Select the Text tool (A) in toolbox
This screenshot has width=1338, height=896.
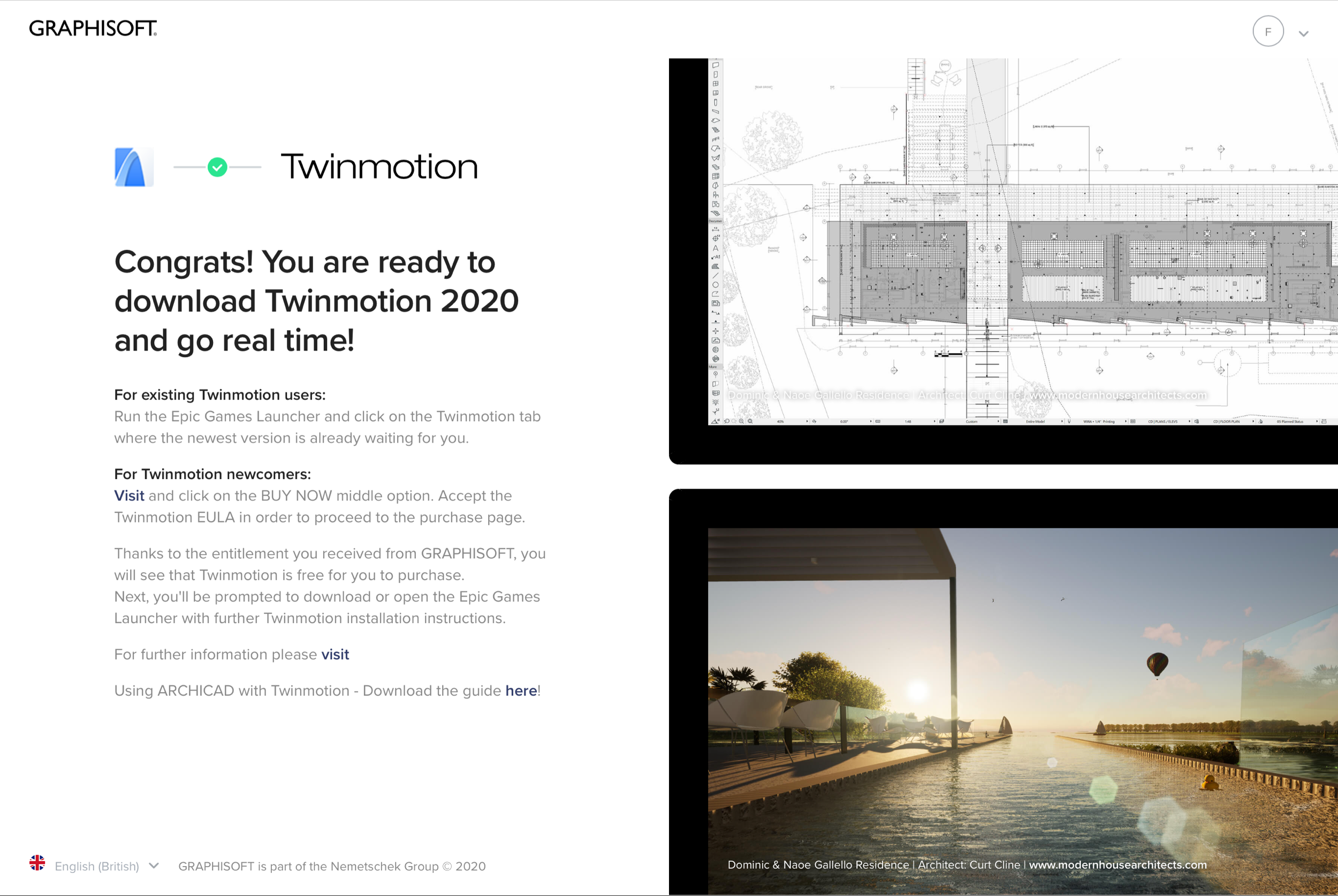(x=715, y=248)
